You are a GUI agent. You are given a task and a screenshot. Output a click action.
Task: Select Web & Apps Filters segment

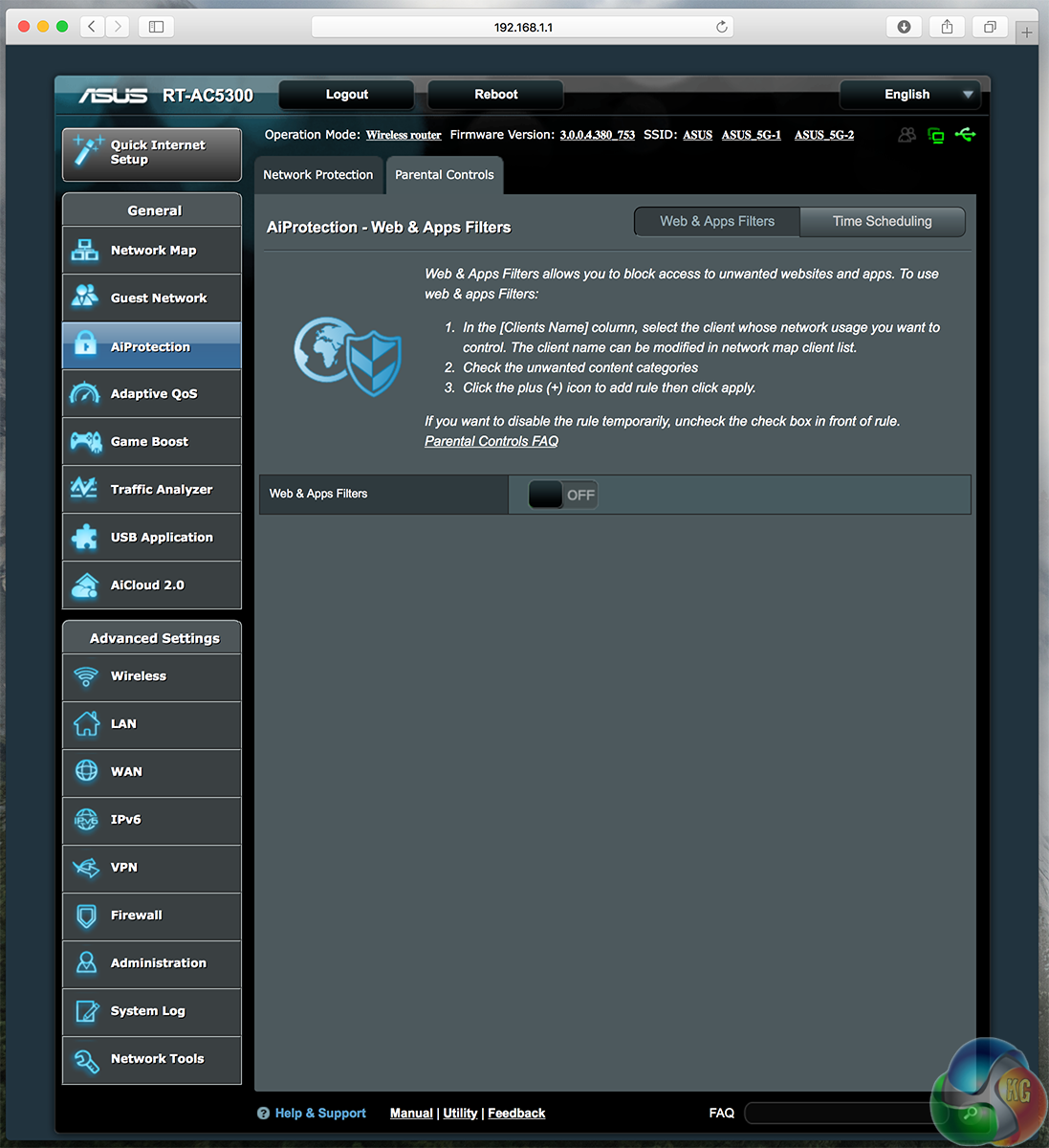717,221
